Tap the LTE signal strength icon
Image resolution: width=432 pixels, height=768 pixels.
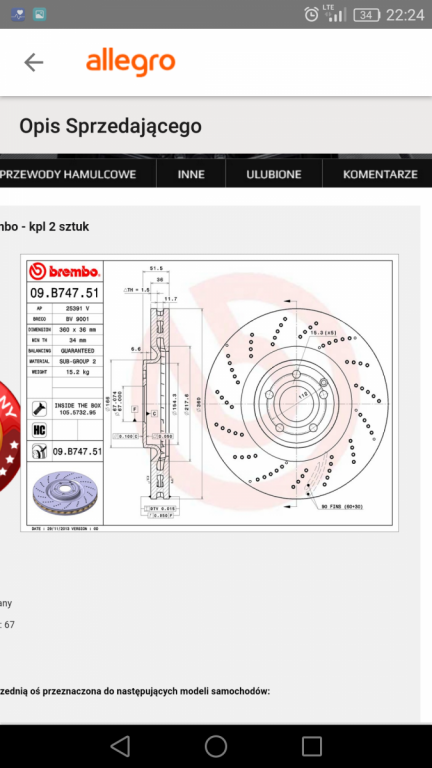click(x=334, y=14)
